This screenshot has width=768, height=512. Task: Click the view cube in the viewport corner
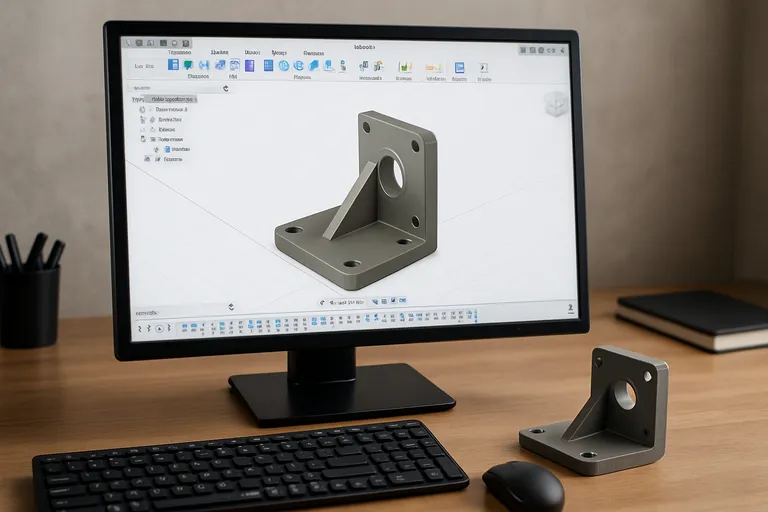pos(554,104)
